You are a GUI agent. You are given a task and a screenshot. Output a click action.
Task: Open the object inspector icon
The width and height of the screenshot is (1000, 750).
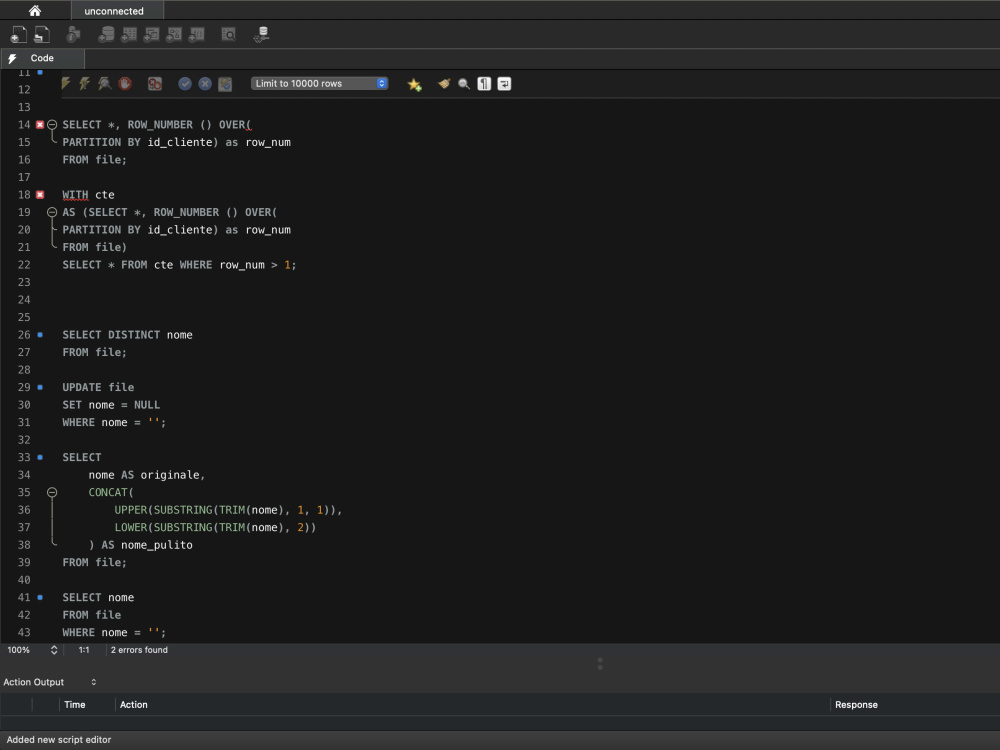click(74, 34)
